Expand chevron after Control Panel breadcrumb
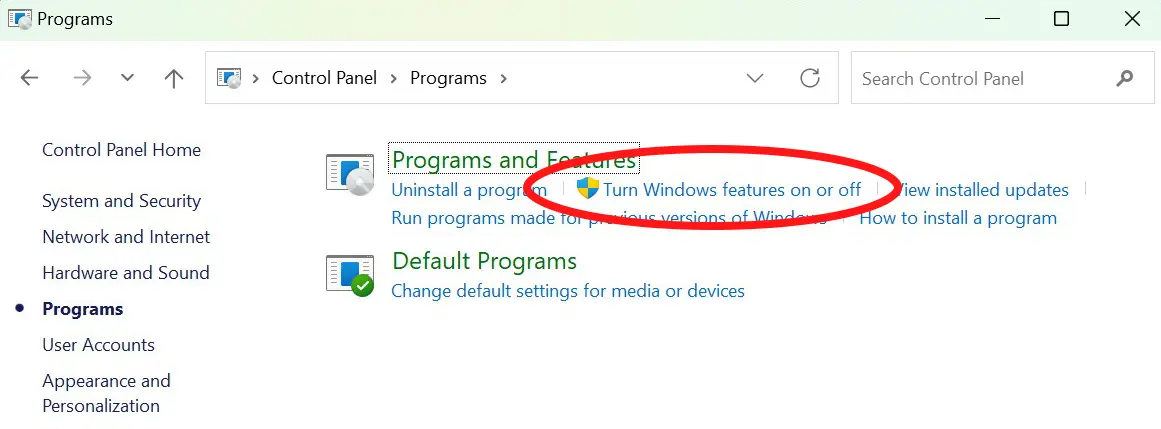The width and height of the screenshot is (1161, 429). coord(394,78)
